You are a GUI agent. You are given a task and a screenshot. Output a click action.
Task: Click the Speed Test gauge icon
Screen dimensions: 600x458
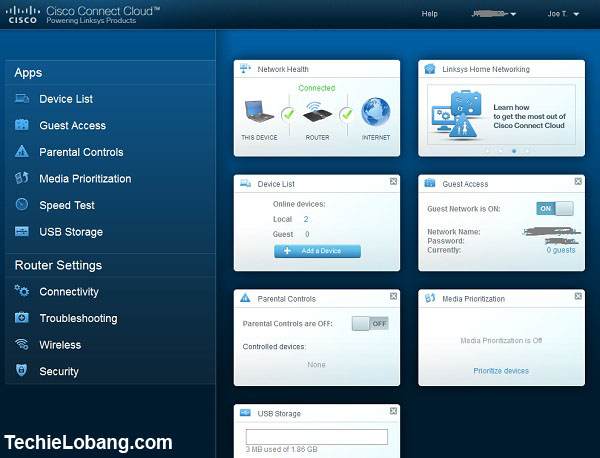[21, 204]
